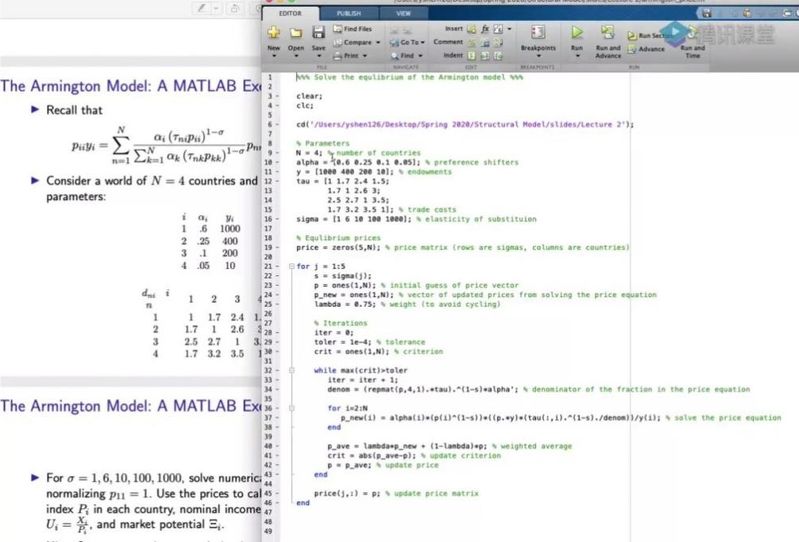
Task: Open the Print dropdown menu
Action: (355, 55)
